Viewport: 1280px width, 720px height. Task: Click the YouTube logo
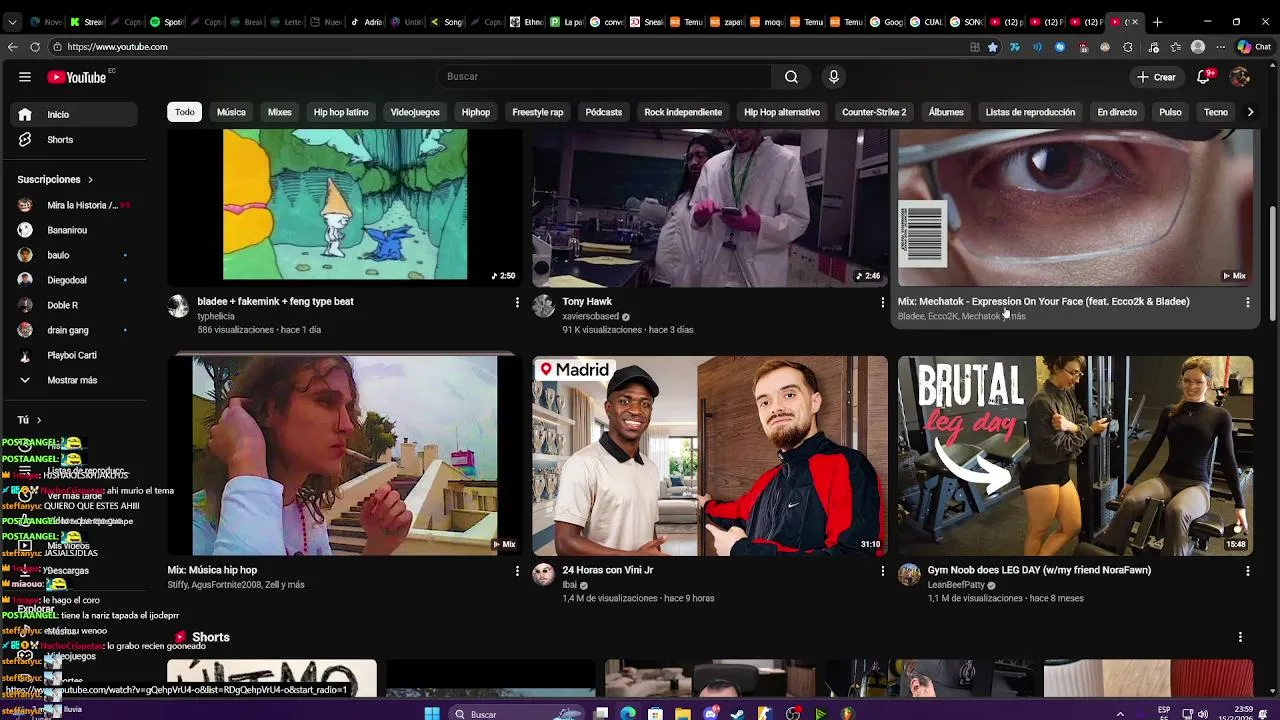coord(76,77)
